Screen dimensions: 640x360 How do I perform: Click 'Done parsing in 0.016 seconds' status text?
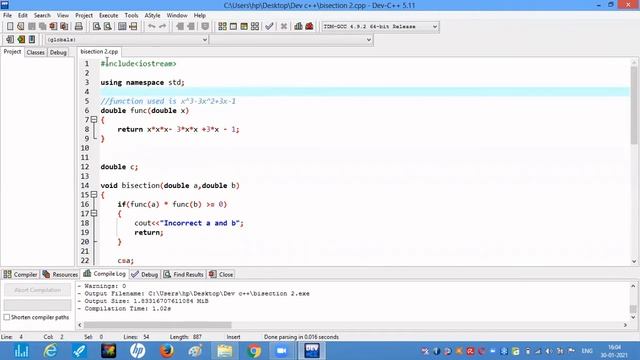[301, 337]
